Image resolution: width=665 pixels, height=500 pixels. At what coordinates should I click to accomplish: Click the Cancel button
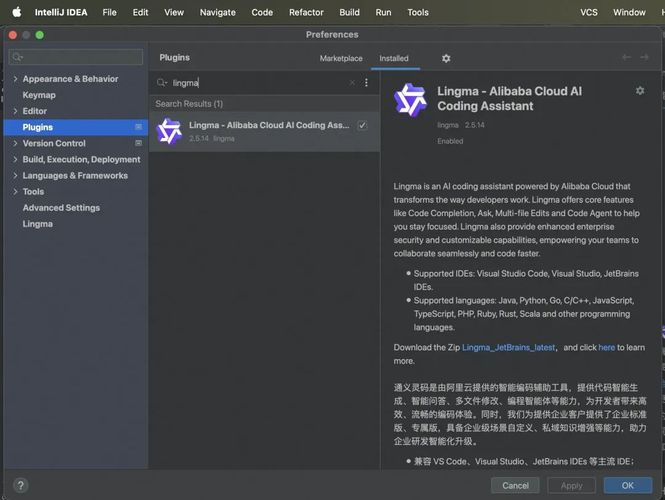pyautogui.click(x=515, y=486)
